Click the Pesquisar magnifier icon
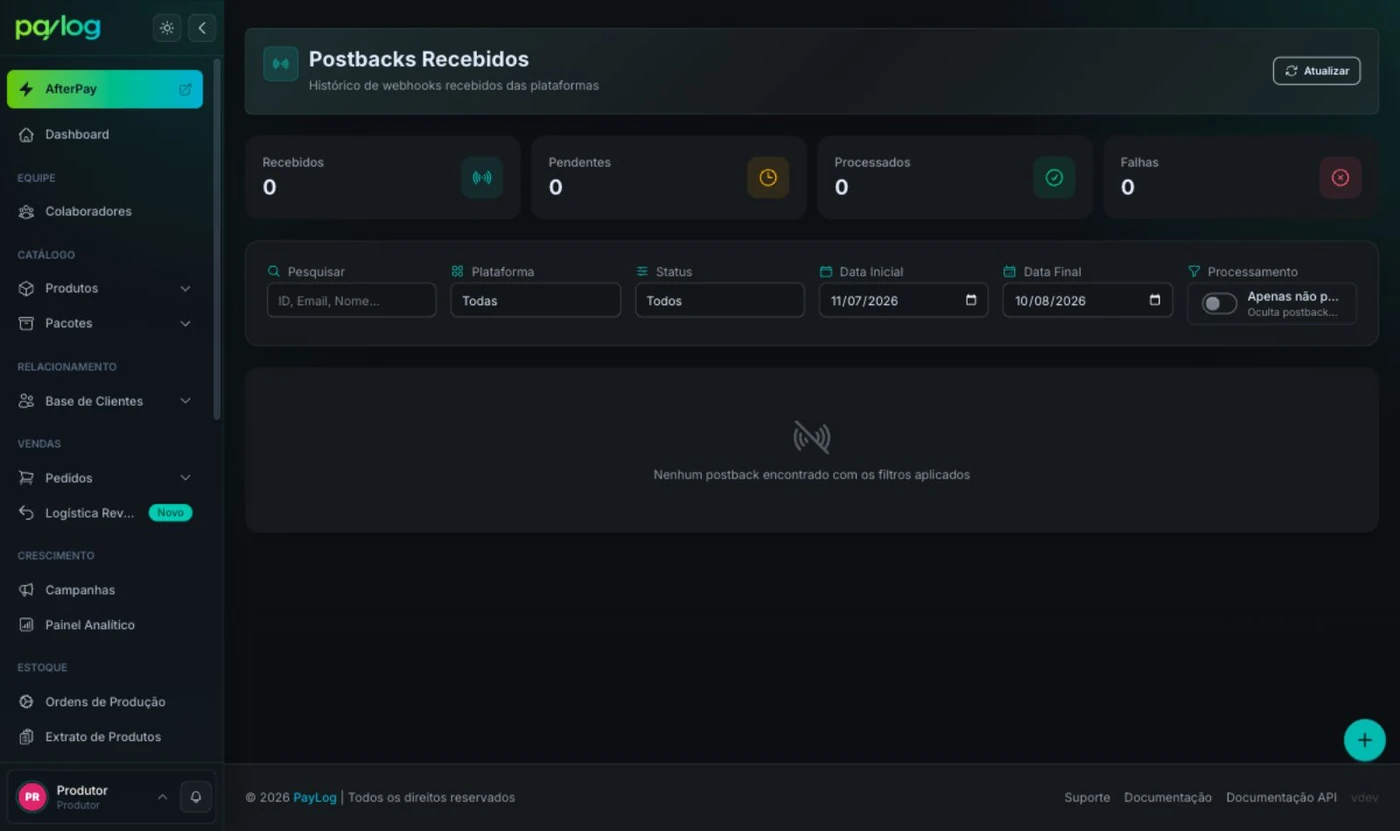Image resolution: width=1400 pixels, height=831 pixels. pos(274,271)
